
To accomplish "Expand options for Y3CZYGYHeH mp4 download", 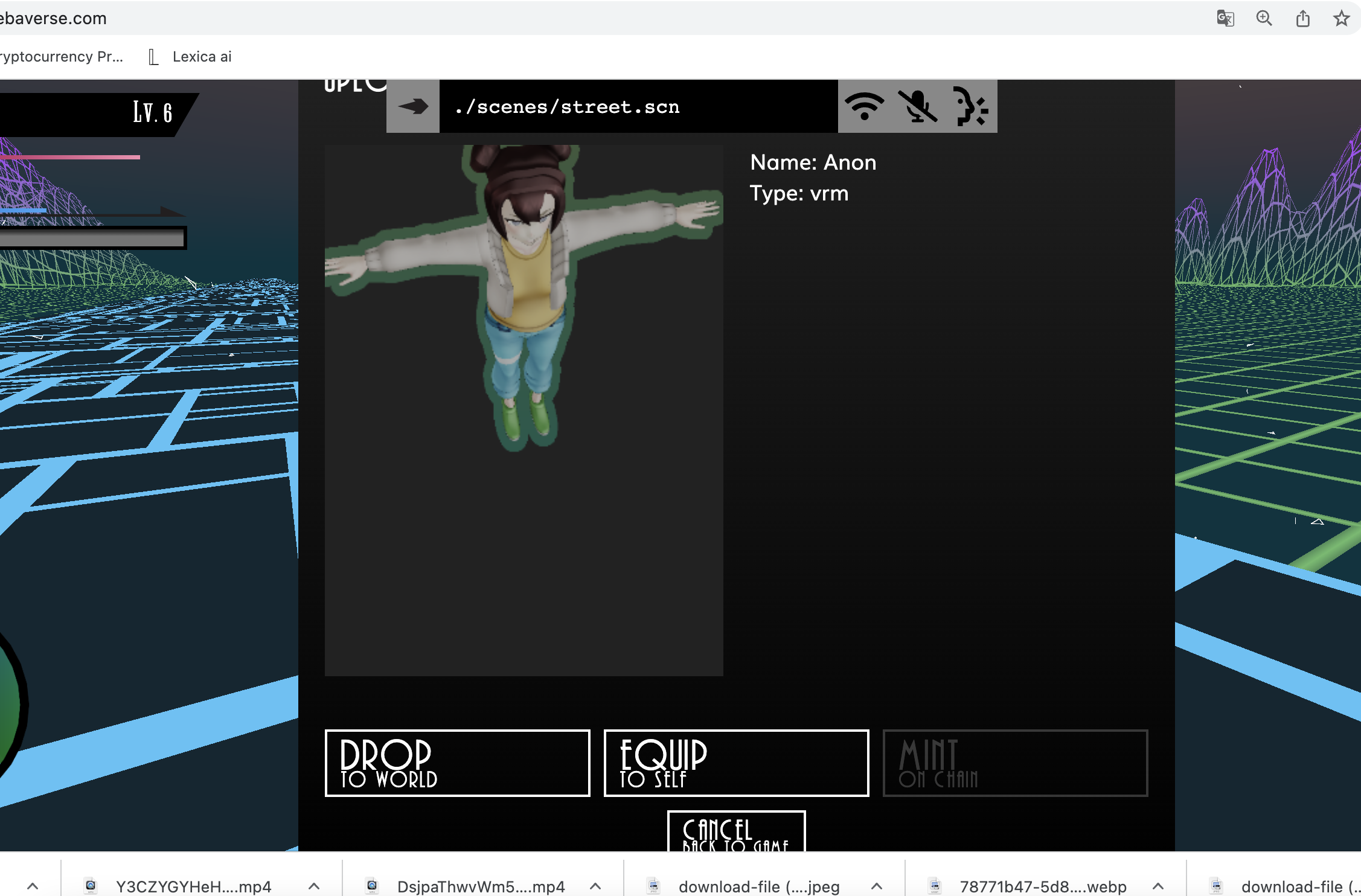I will pyautogui.click(x=314, y=886).
